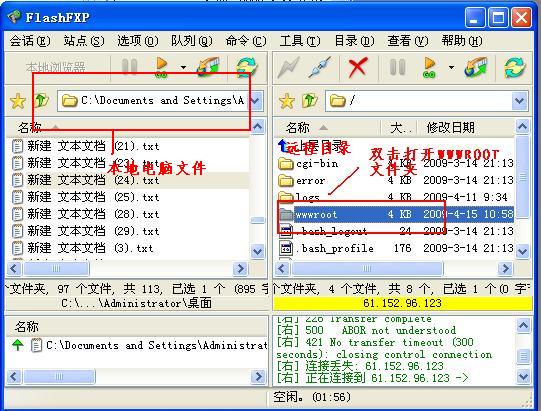This screenshot has height=411, width=541.
Task: Open dropdown arrow beside remote Go button
Action: [451, 67]
